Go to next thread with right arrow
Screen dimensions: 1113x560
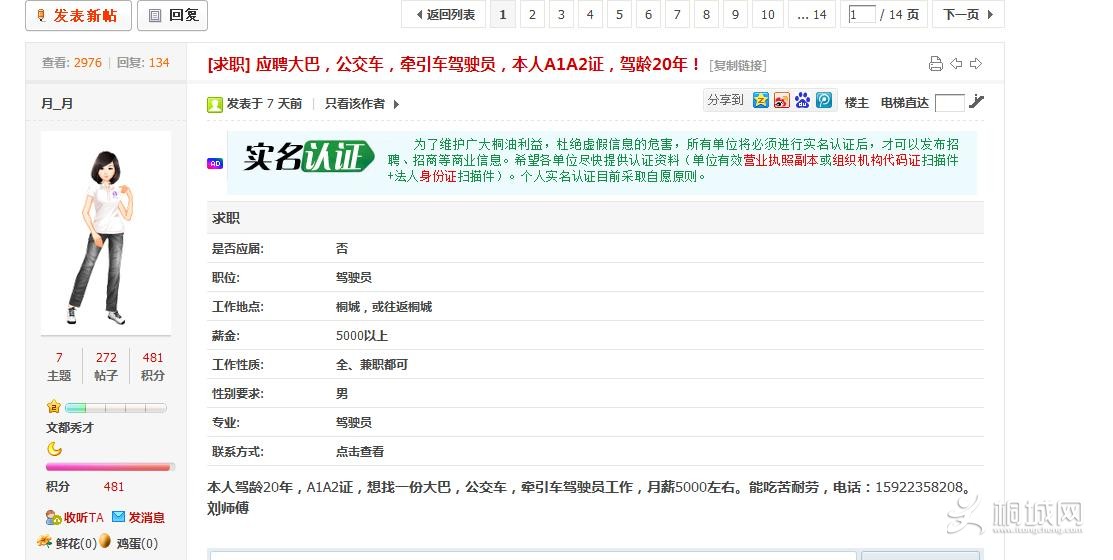(976, 64)
